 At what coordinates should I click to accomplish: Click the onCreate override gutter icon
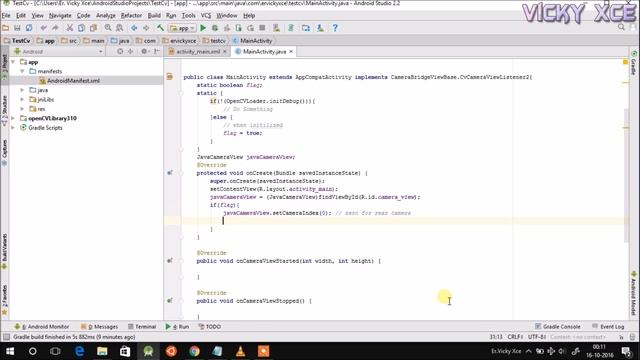[170, 173]
